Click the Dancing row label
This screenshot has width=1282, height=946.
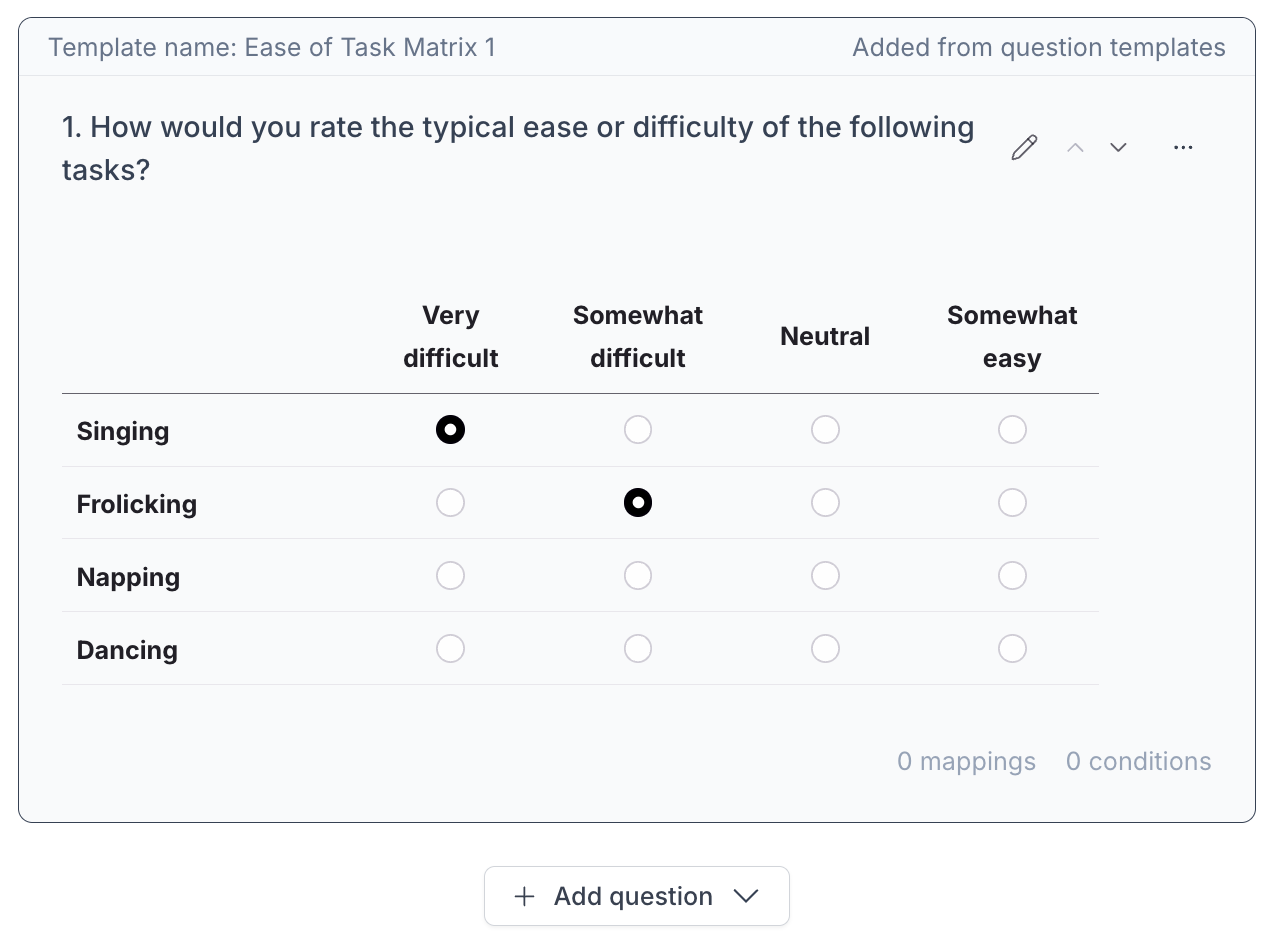click(127, 650)
